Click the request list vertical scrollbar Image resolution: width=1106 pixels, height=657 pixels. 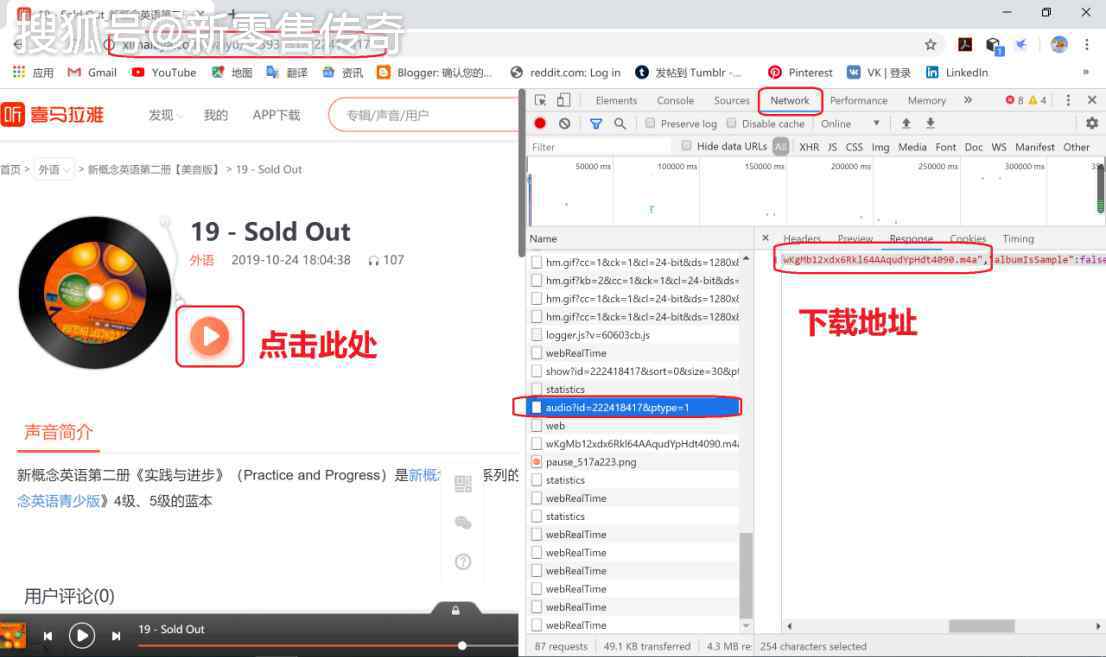[x=746, y=575]
